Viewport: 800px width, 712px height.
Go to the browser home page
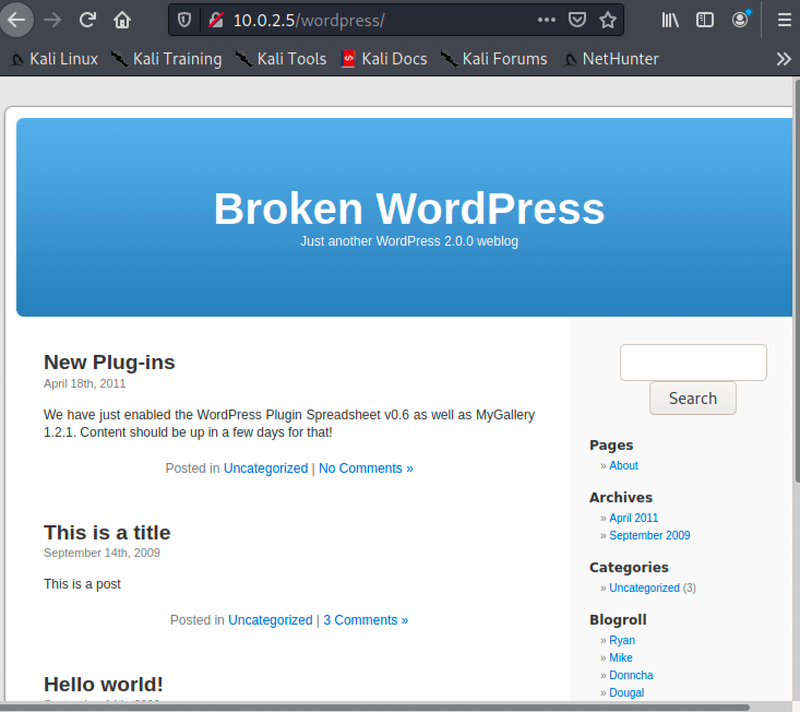coord(122,20)
